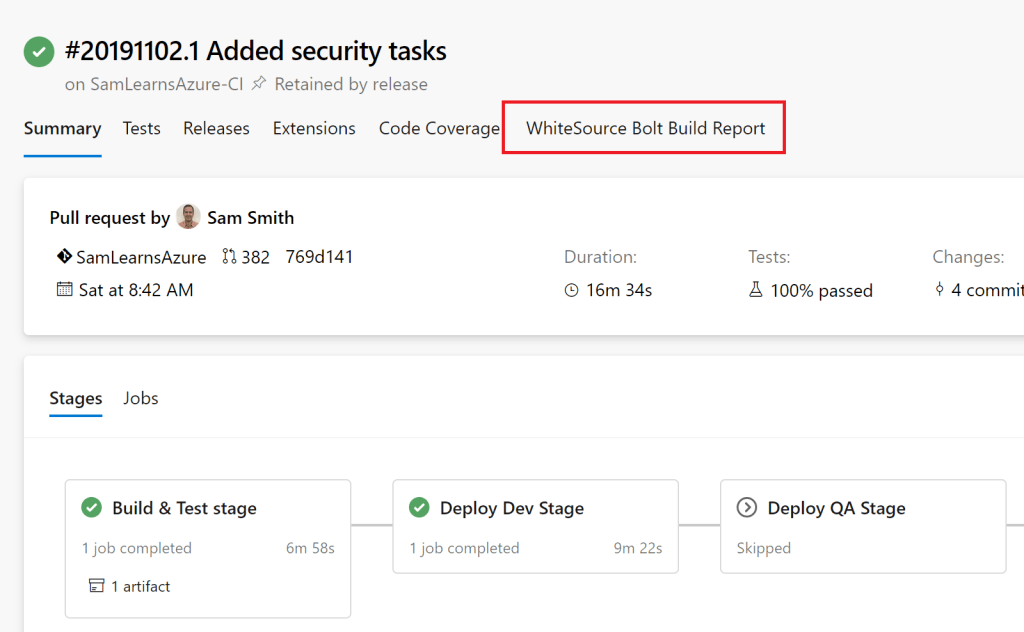The width and height of the screenshot is (1024, 632).
Task: Switch to the Jobs view tab
Action: [140, 398]
